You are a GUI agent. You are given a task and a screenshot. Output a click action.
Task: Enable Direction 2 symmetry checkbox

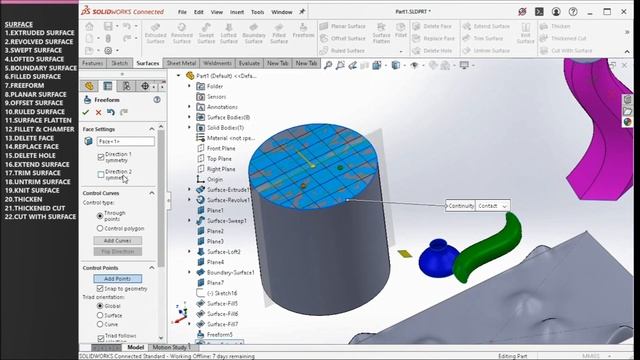(x=101, y=175)
